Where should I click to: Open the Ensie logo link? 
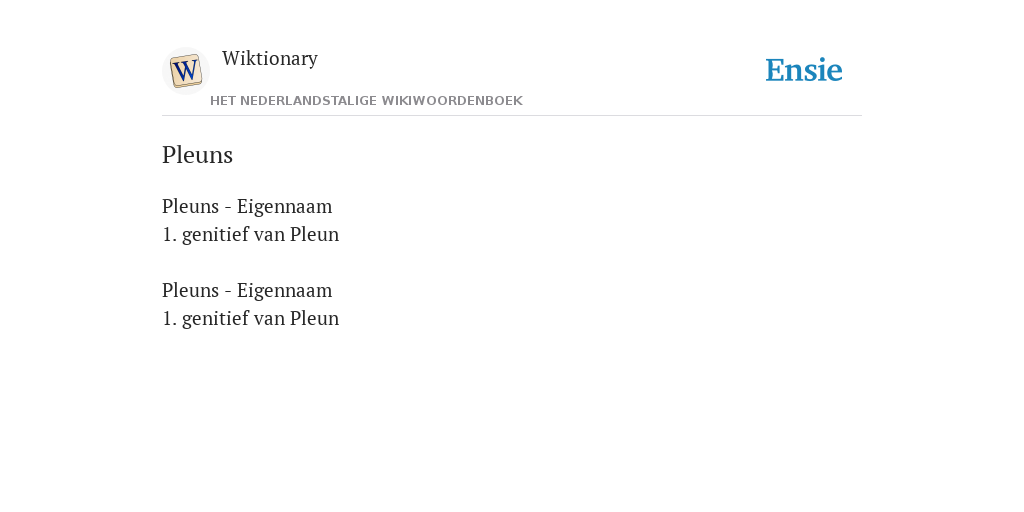point(804,70)
